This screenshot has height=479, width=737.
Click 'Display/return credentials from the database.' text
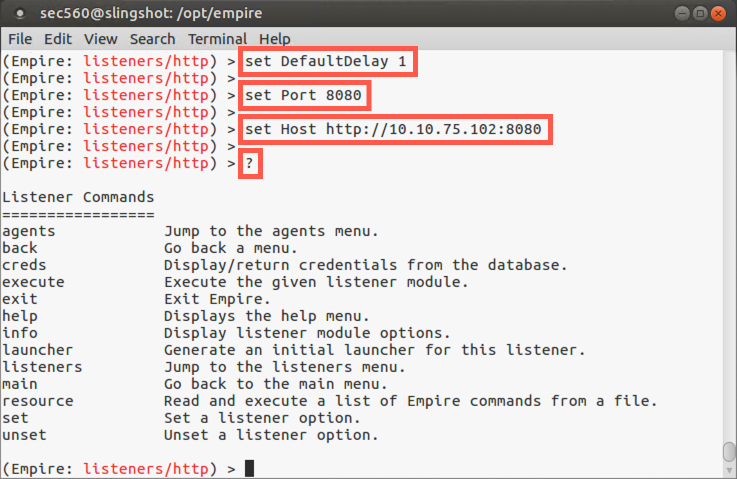click(x=366, y=265)
